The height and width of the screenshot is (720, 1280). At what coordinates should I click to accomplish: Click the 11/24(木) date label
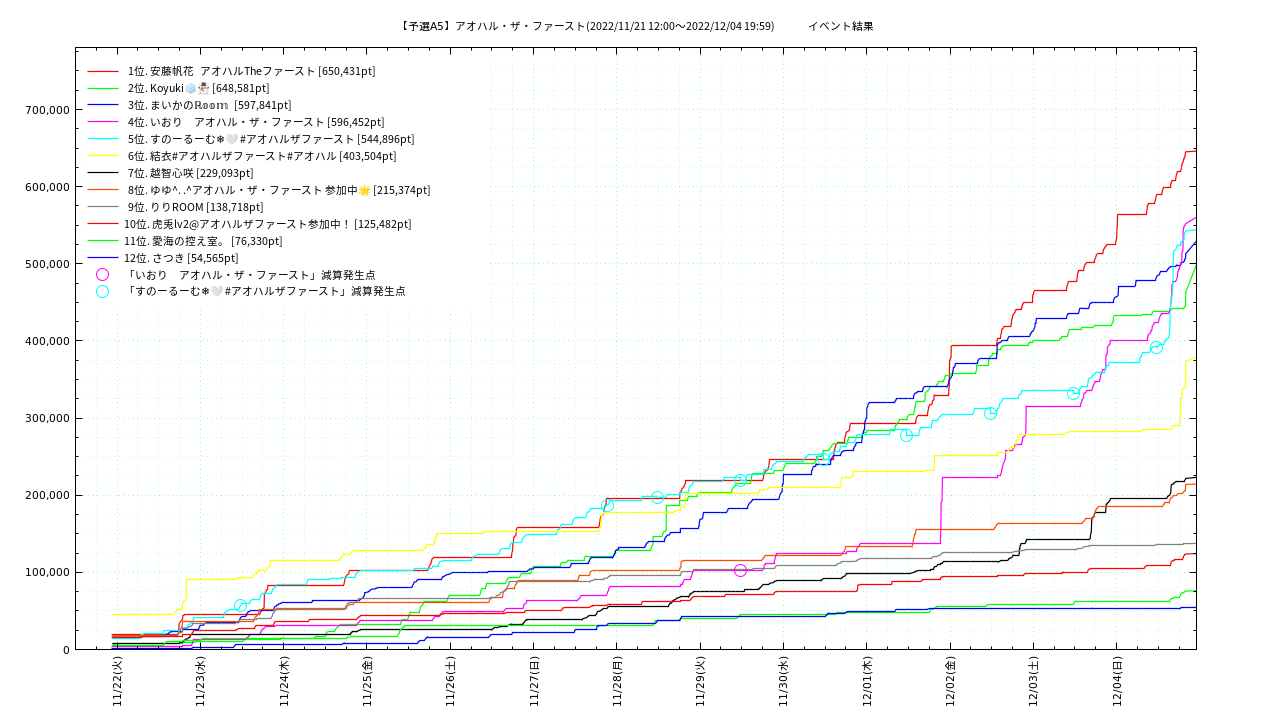click(284, 682)
